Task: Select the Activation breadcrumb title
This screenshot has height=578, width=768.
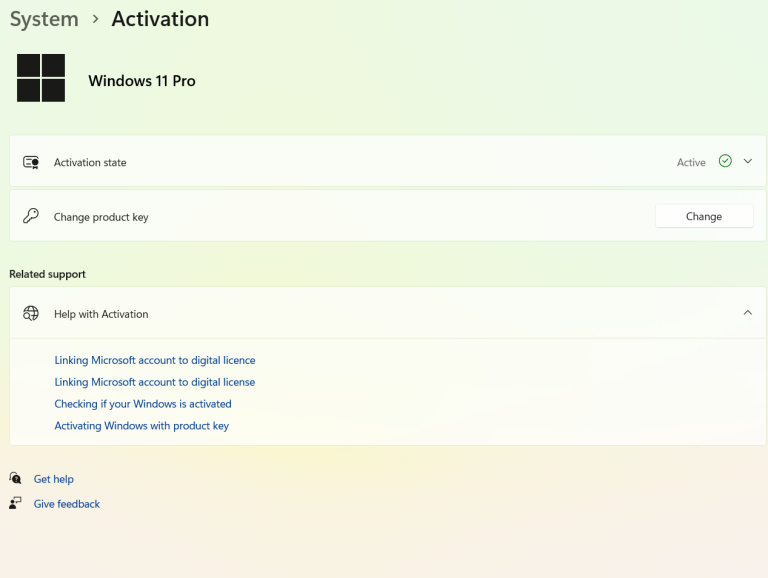Action: click(160, 19)
